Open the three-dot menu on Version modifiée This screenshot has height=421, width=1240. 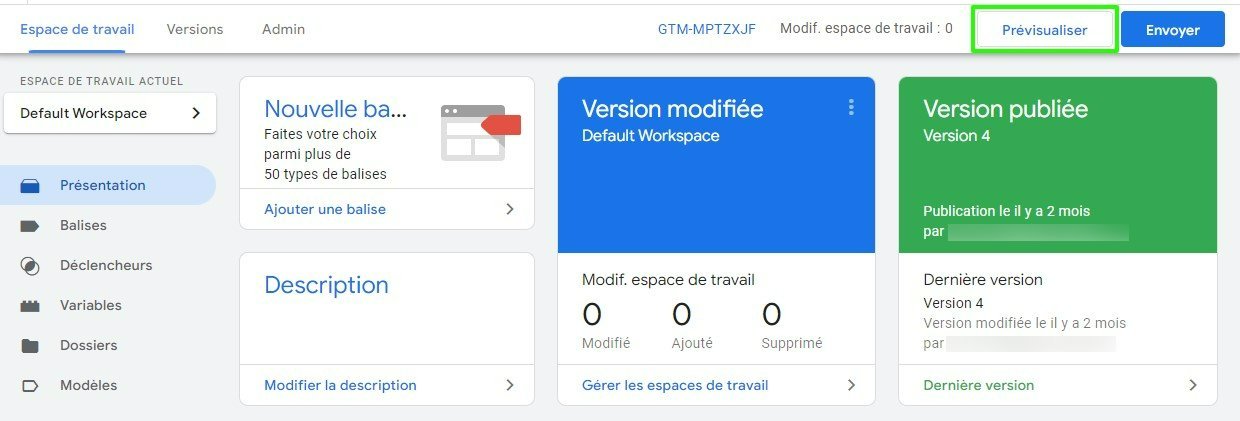(x=851, y=107)
